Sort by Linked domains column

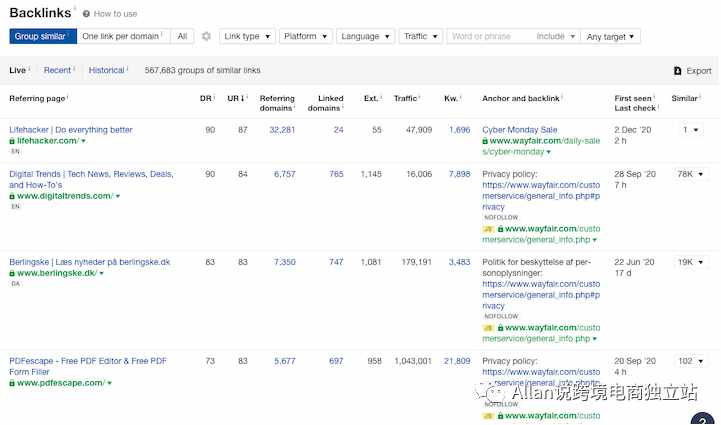[x=326, y=103]
